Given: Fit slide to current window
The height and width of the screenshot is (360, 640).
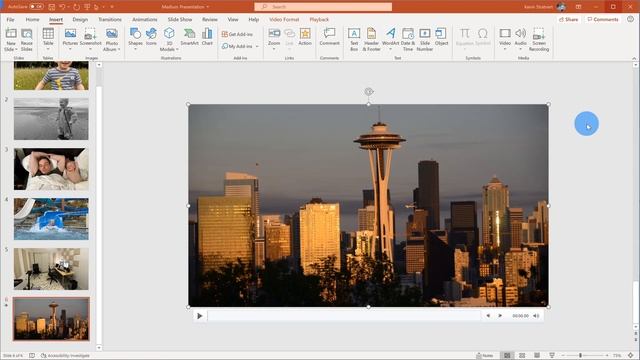Looking at the screenshot, I should (630, 356).
